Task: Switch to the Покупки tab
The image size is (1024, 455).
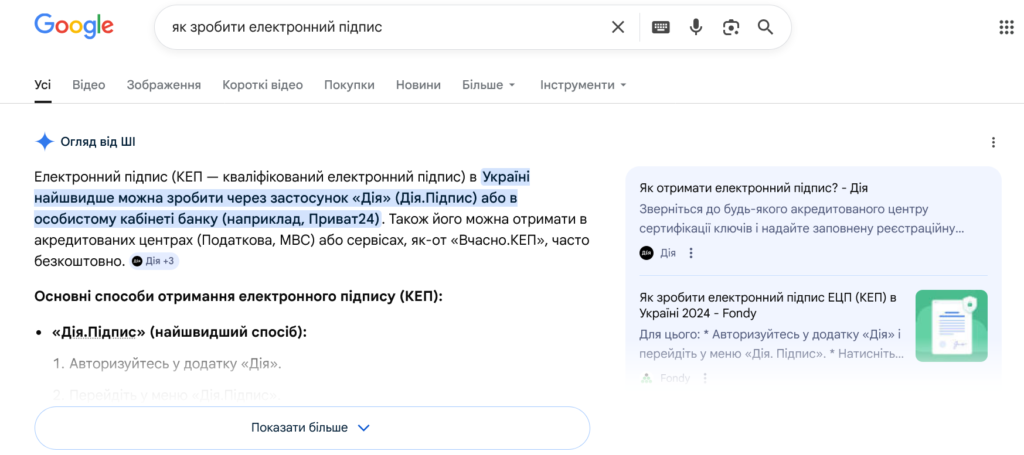Action: pos(349,85)
